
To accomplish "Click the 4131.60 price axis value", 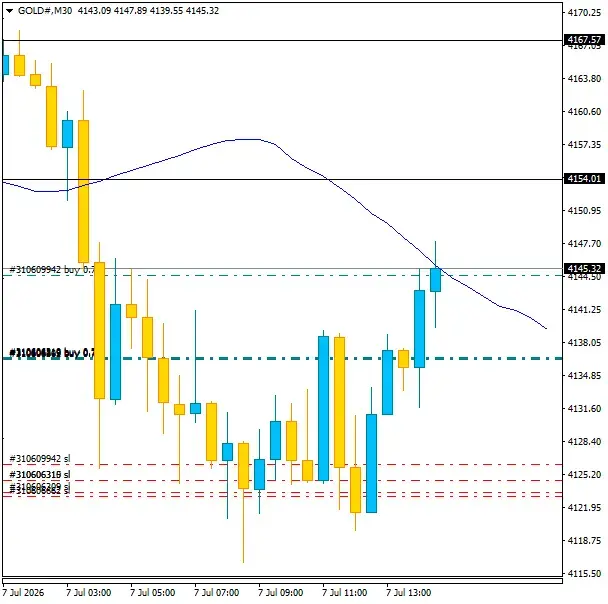I will coord(584,408).
